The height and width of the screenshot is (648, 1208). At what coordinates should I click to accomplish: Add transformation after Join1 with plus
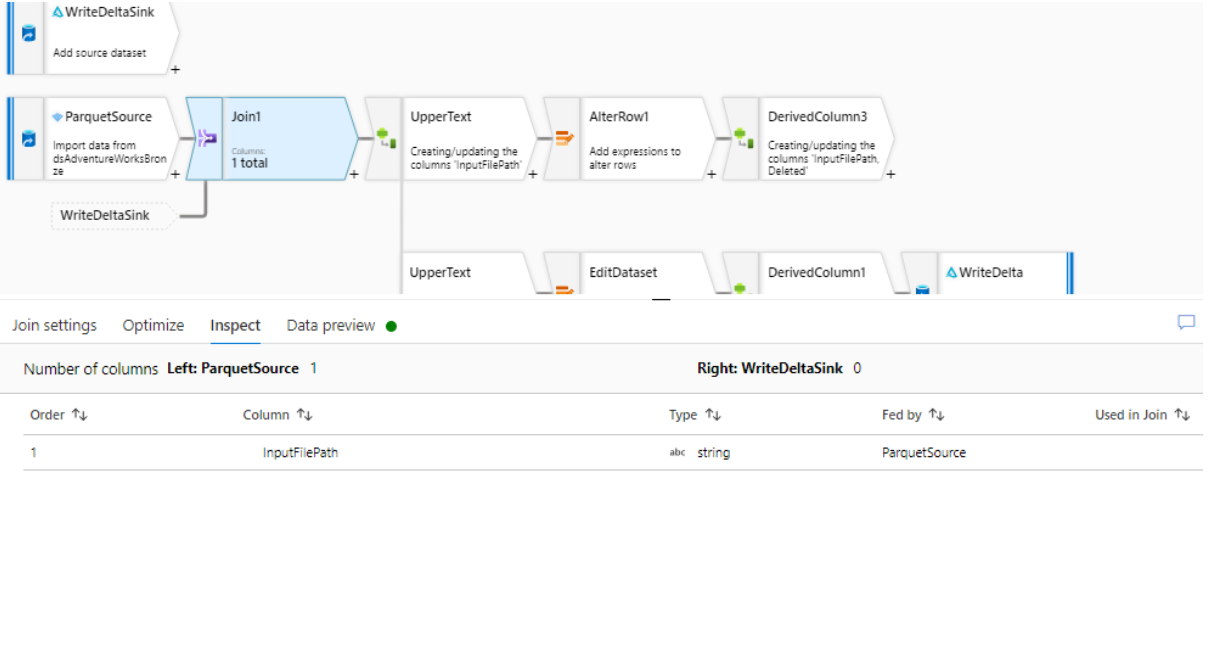tap(353, 175)
